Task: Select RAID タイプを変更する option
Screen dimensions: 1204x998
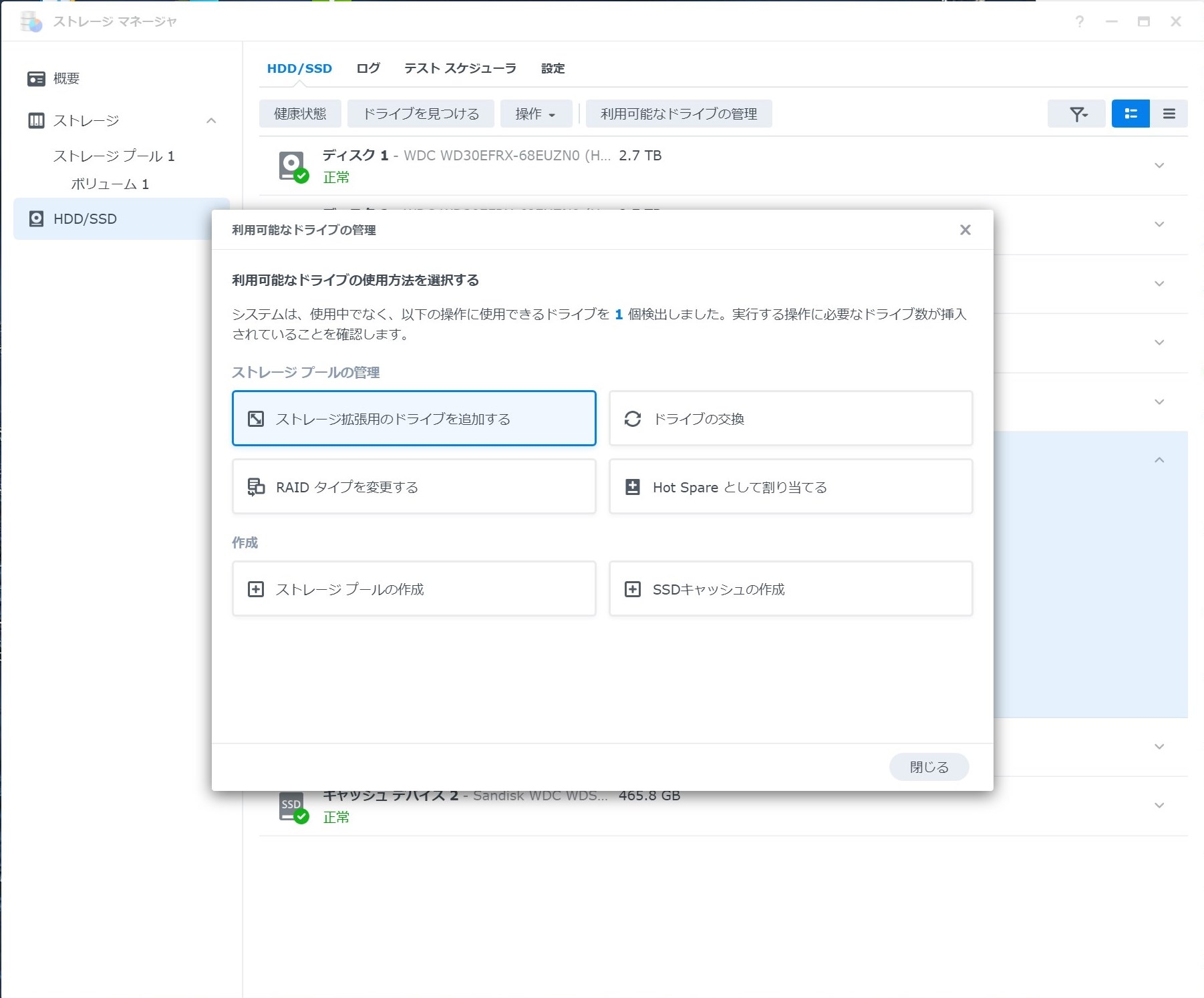Action: click(414, 487)
